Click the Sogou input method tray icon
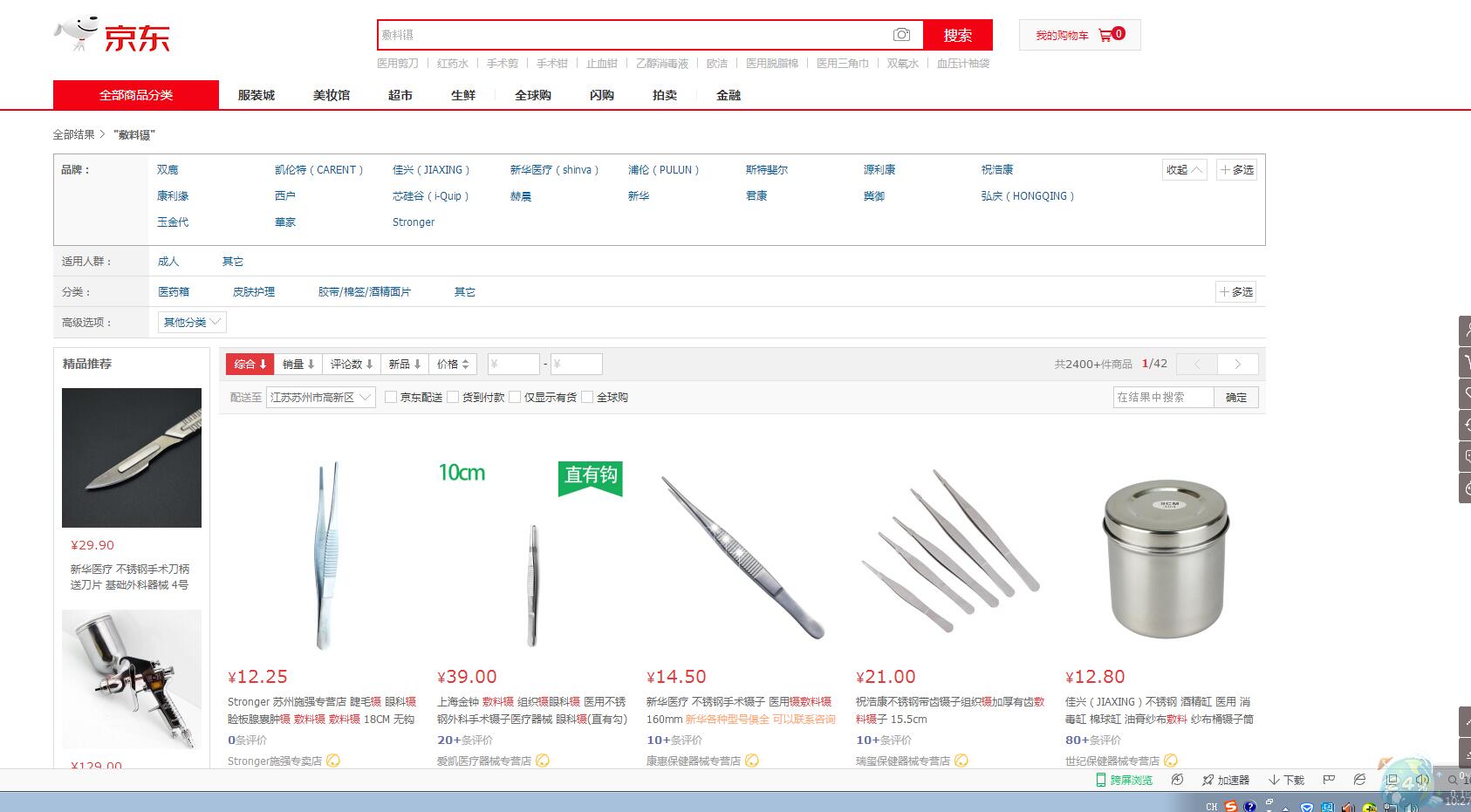 pyautogui.click(x=1230, y=806)
